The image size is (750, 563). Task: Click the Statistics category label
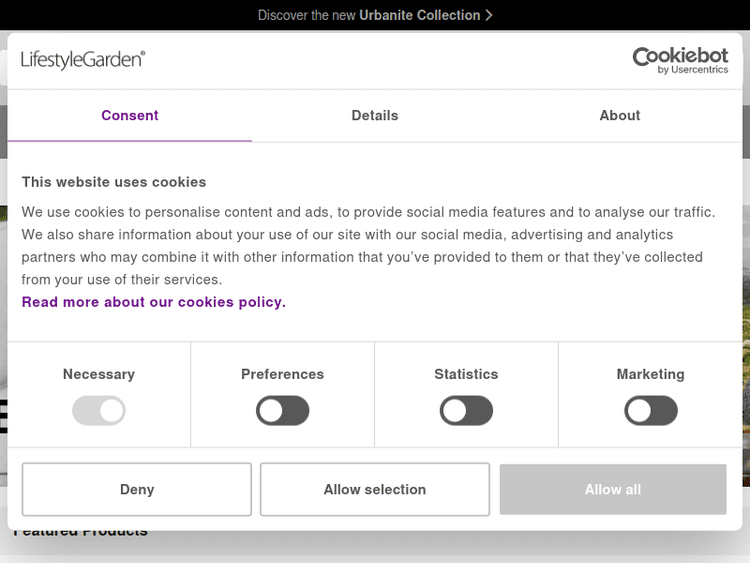[x=466, y=374]
